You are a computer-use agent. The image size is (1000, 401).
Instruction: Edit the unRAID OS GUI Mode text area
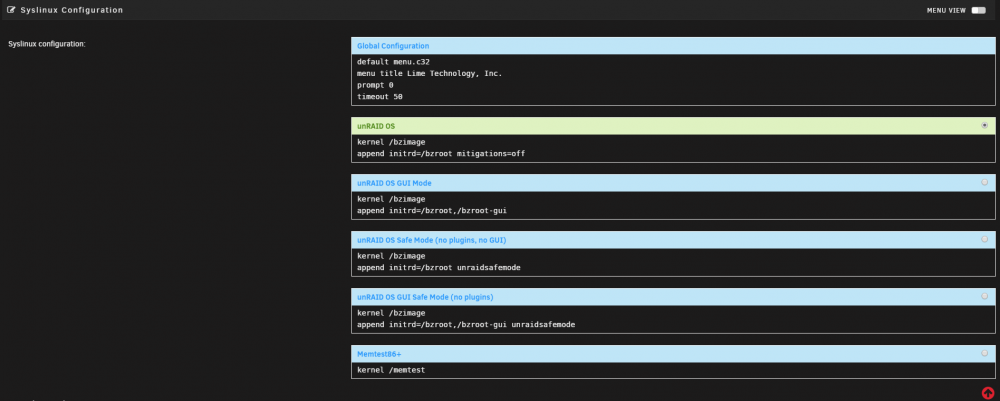click(x=673, y=205)
